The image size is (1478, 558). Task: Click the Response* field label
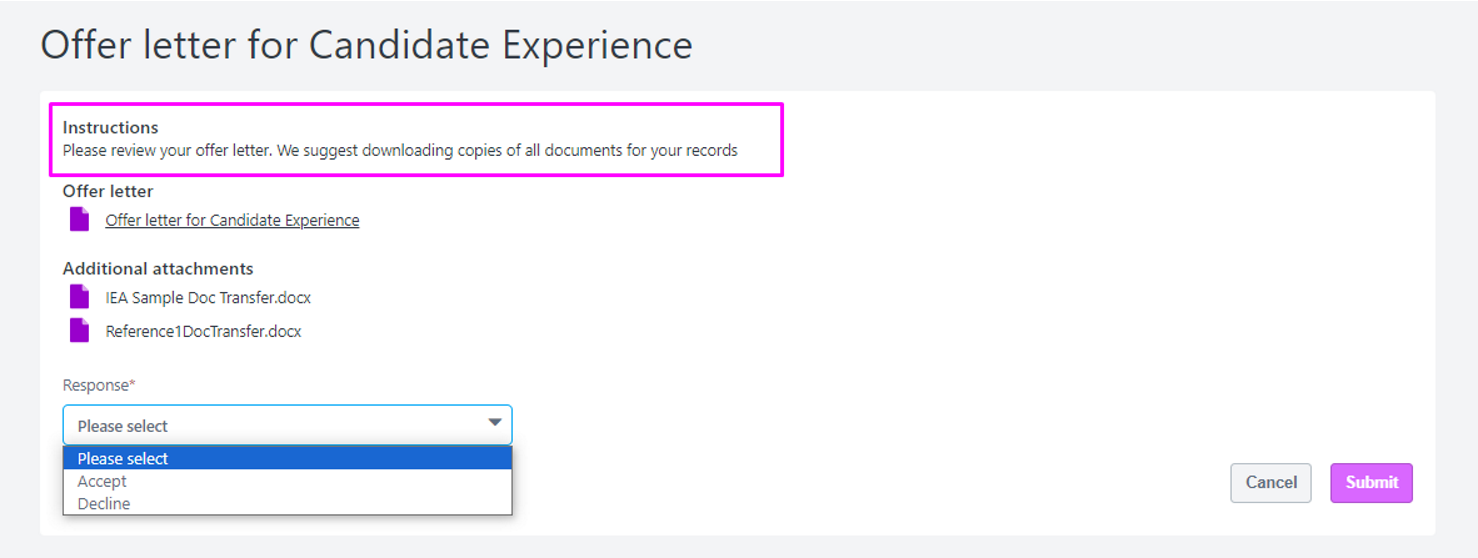99,385
